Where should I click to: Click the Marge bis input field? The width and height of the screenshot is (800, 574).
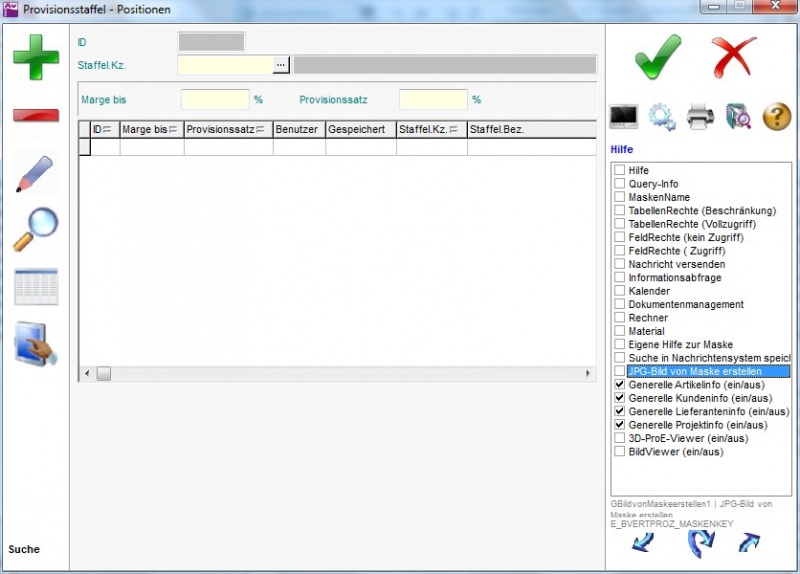click(x=215, y=100)
